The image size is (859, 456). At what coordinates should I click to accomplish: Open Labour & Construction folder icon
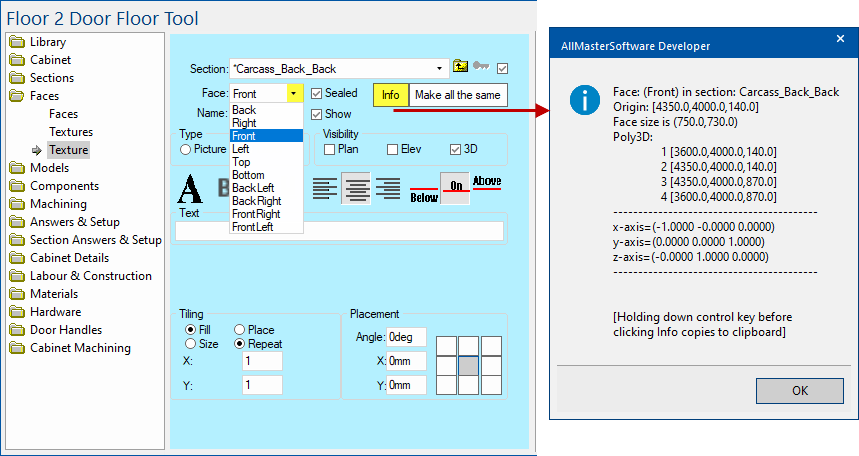pyautogui.click(x=18, y=276)
